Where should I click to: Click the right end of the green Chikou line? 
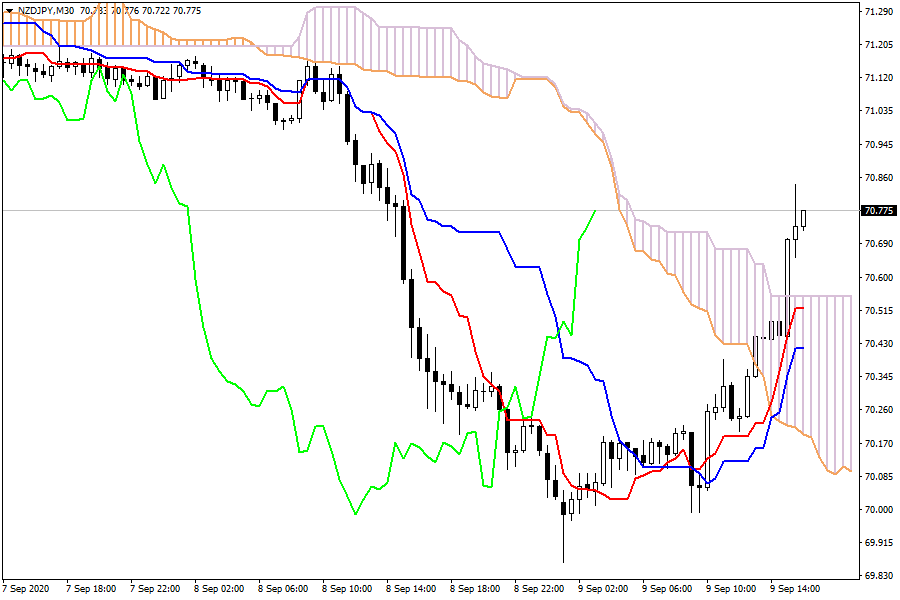595,211
